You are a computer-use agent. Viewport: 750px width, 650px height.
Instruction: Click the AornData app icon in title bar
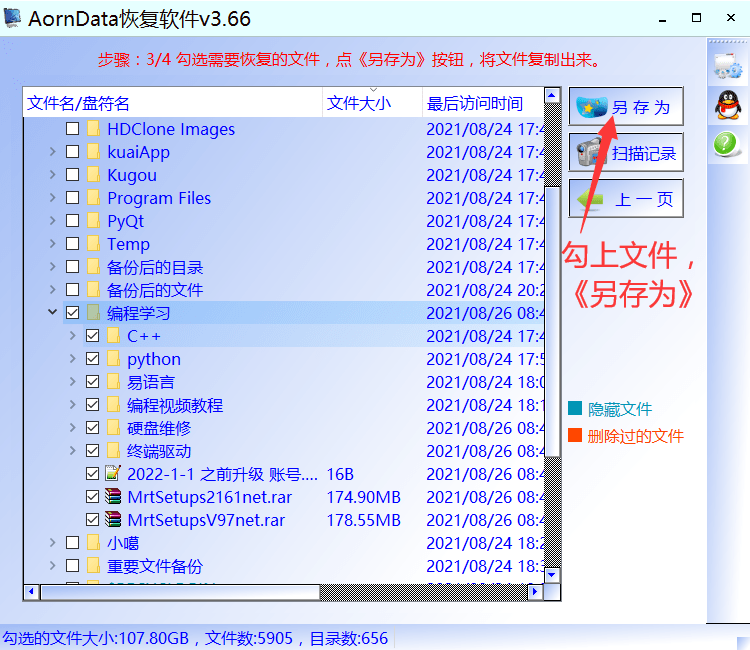click(12, 18)
